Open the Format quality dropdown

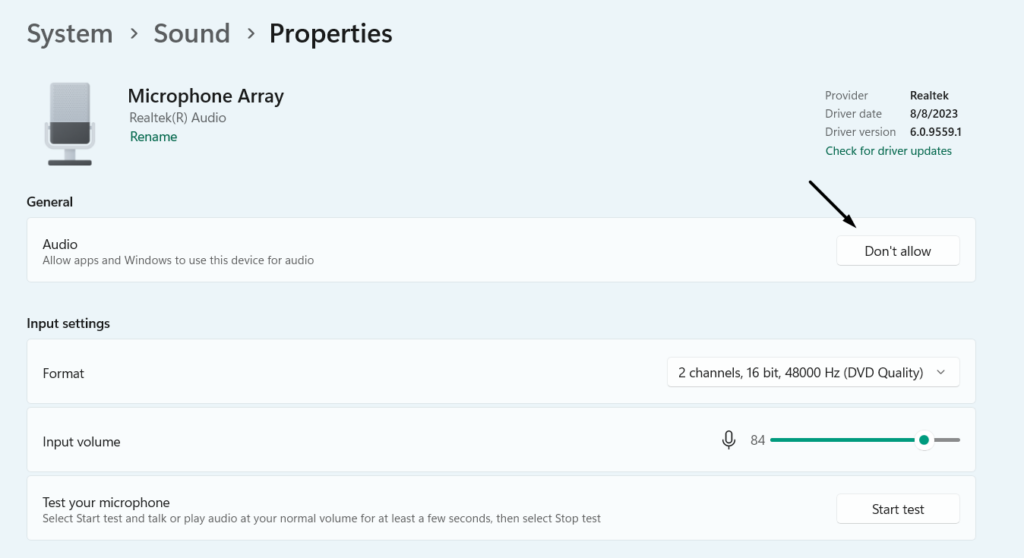812,373
